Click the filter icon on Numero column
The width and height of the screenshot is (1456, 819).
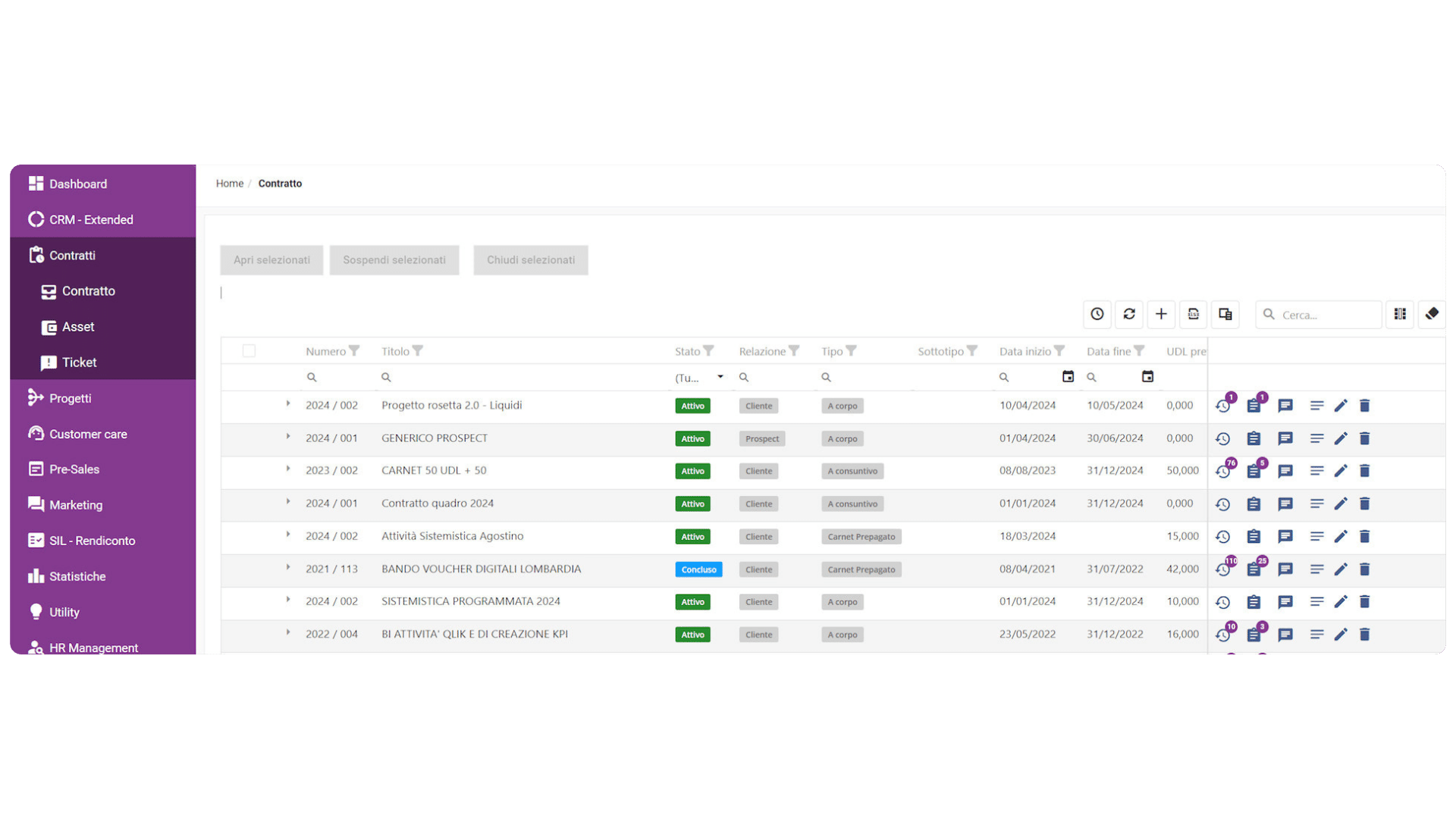click(x=354, y=351)
